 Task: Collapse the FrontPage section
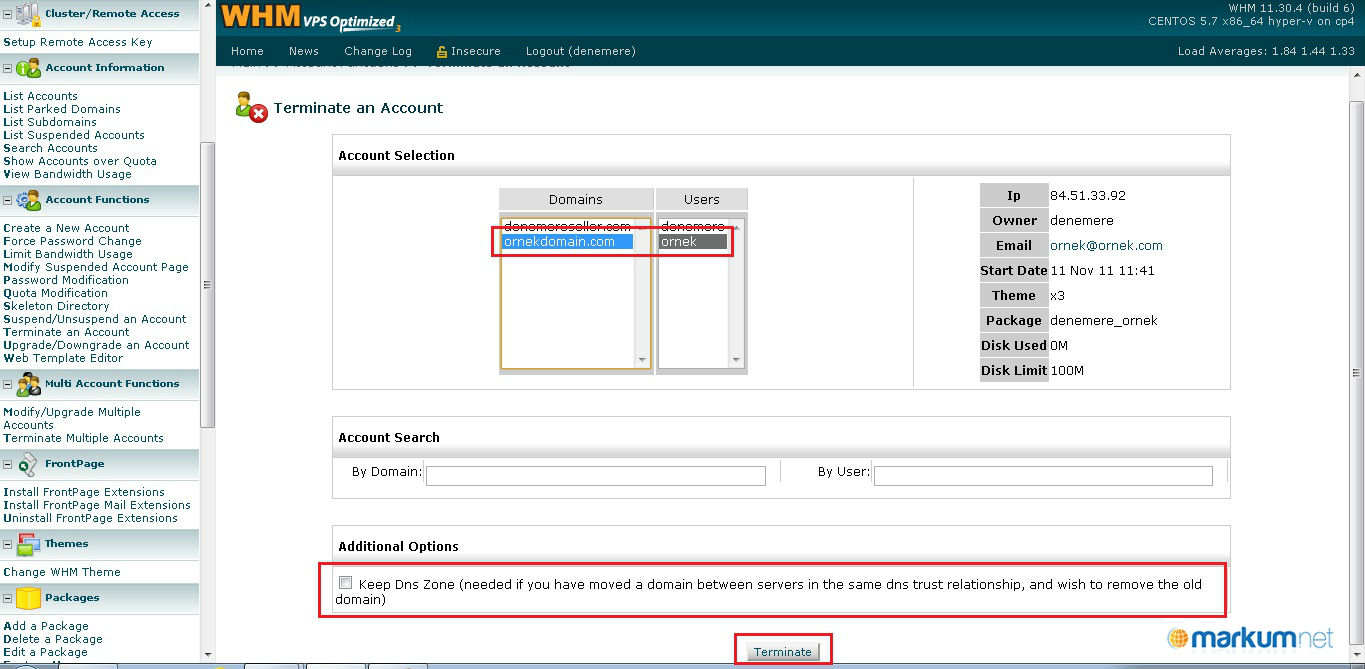coord(8,464)
